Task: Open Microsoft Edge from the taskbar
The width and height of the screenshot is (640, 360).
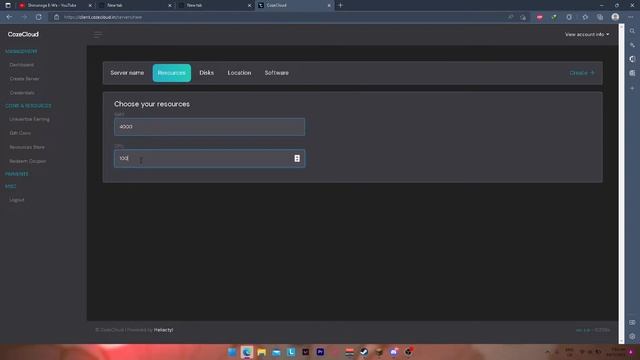Action: 247,352
